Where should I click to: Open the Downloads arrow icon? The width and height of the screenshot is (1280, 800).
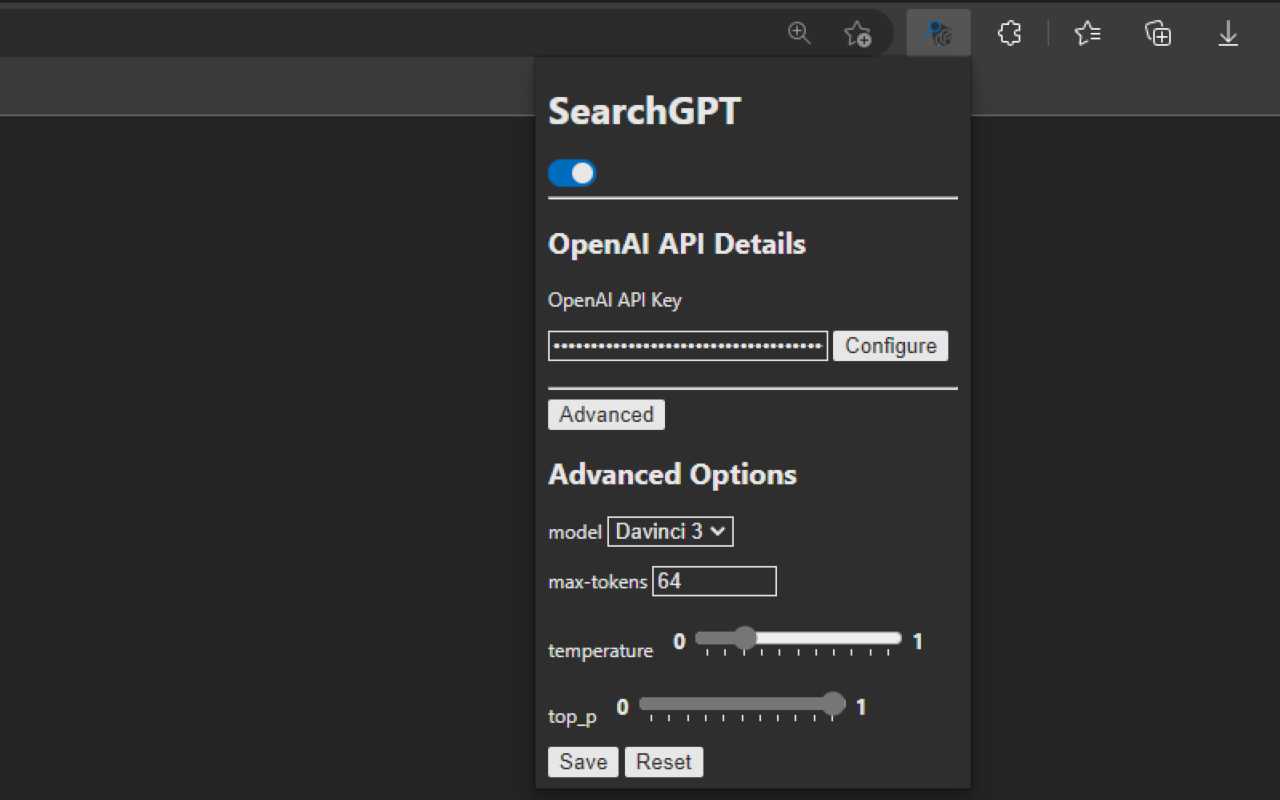click(1228, 34)
